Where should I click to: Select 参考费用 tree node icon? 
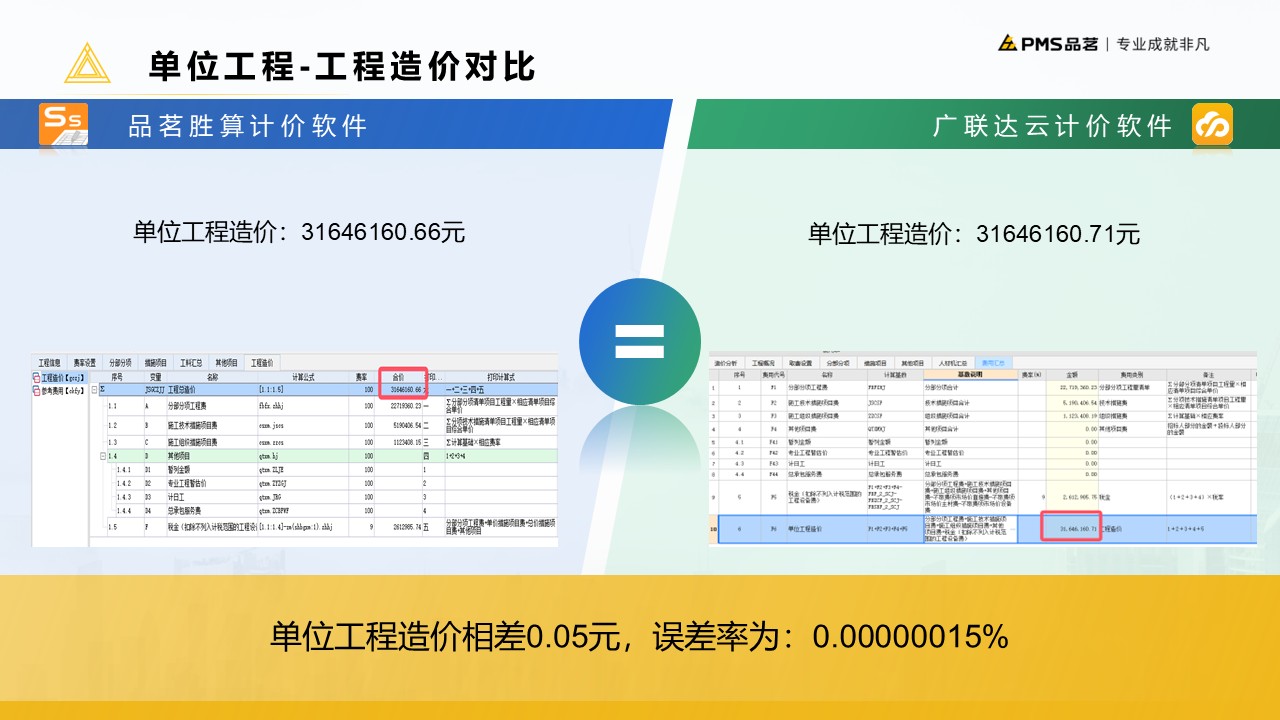37,391
